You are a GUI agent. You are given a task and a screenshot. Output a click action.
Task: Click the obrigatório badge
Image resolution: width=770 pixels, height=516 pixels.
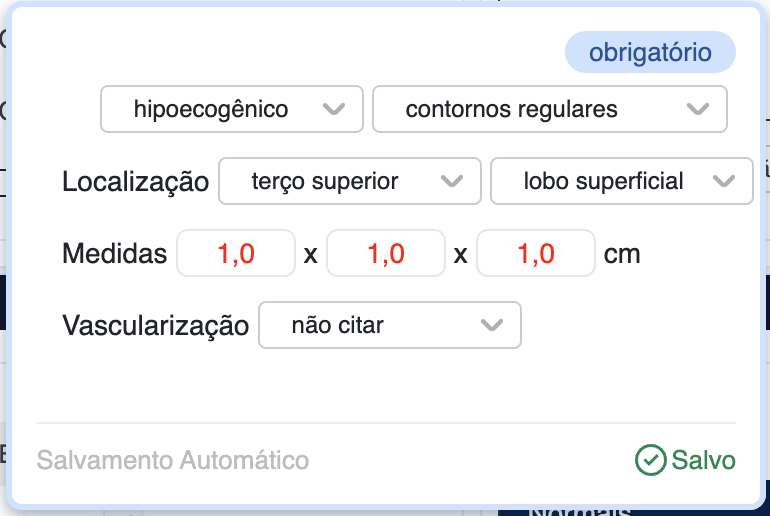tap(650, 53)
